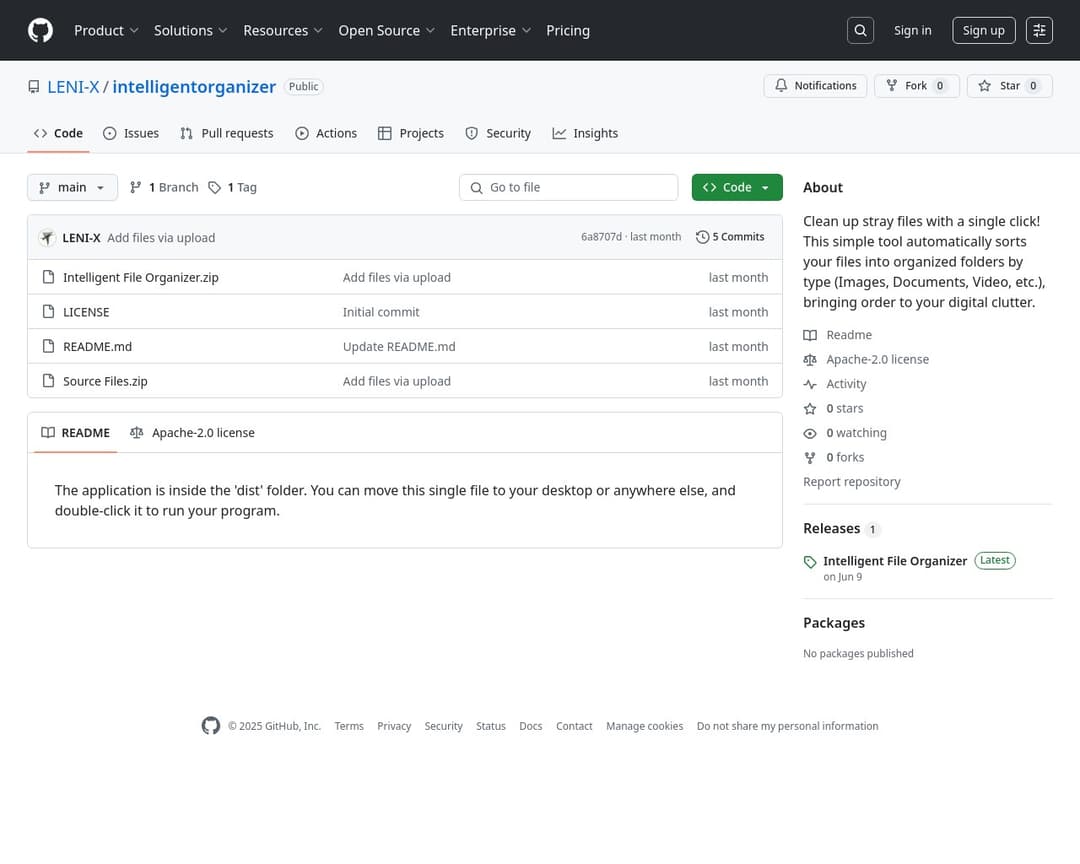This screenshot has width=1080, height=864.
Task: Click the footer Docs link
Action: [x=530, y=726]
